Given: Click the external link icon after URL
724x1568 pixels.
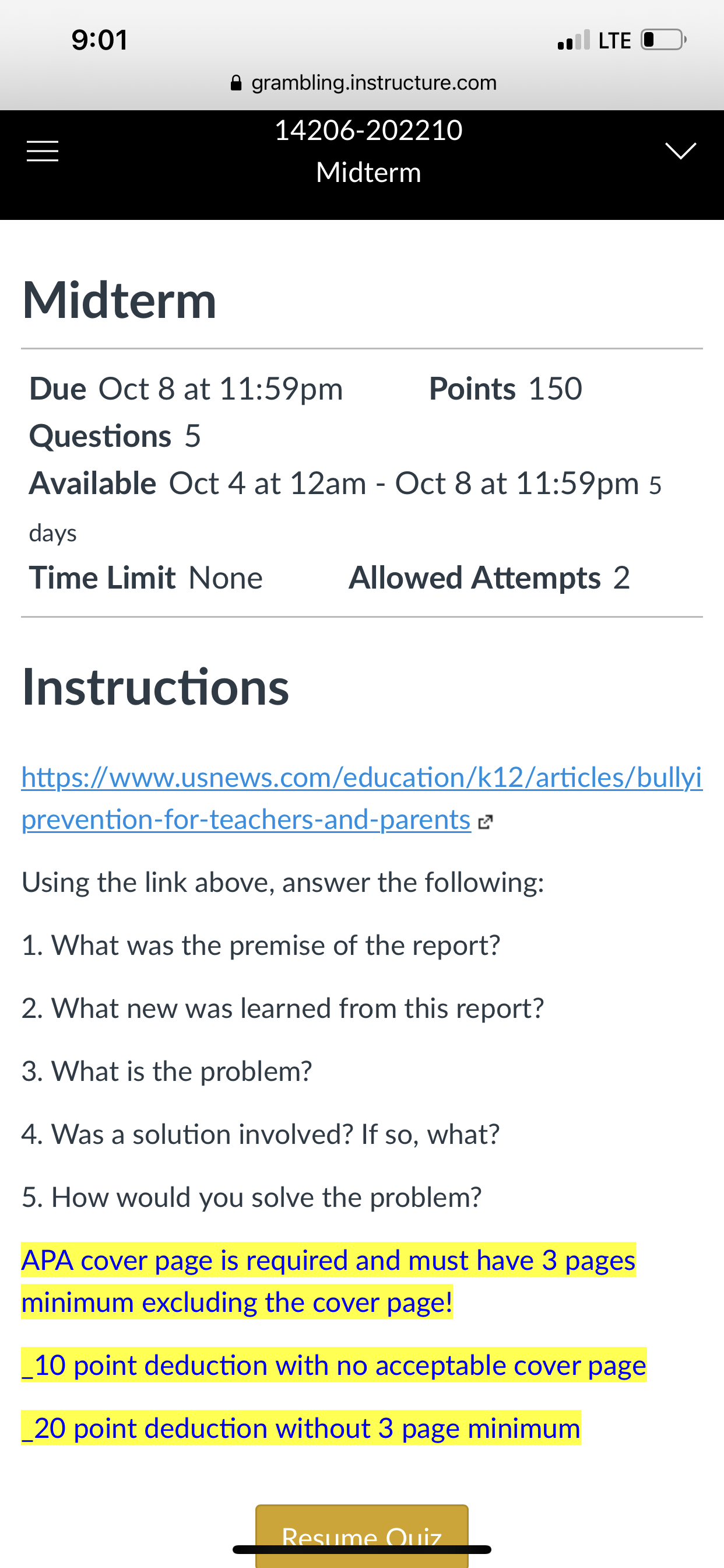Looking at the screenshot, I should pos(485,822).
